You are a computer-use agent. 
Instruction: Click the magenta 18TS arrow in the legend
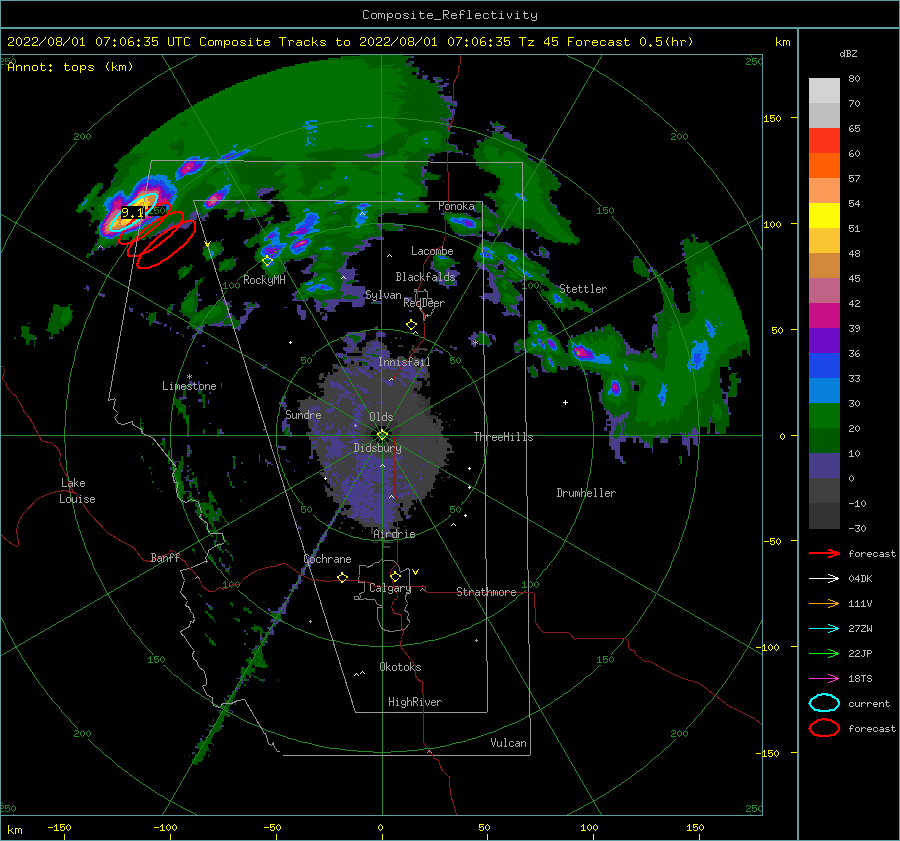tap(824, 679)
